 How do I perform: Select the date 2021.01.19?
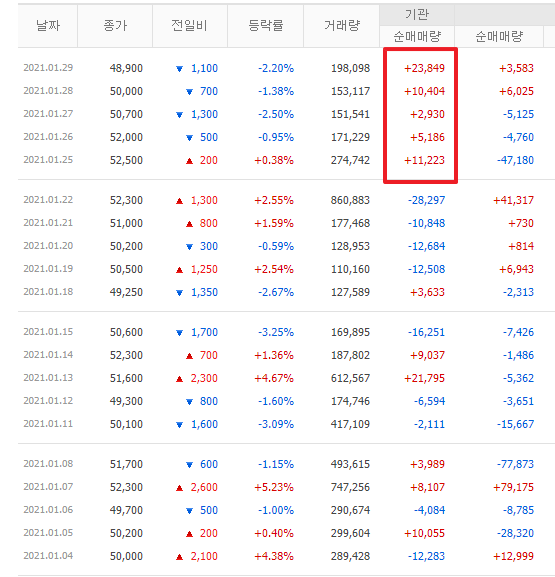click(48, 269)
